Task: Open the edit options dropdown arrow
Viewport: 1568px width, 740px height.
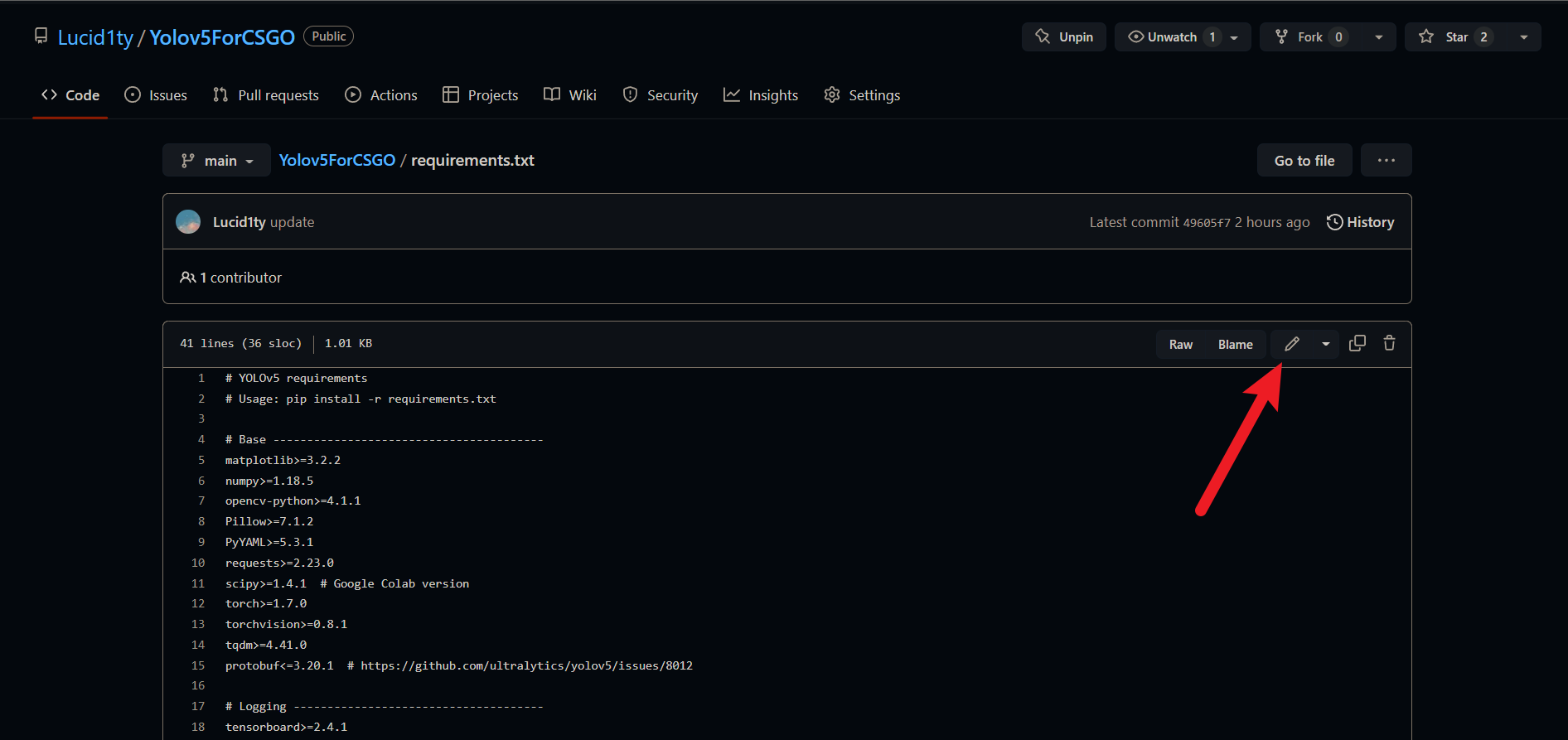Action: click(x=1326, y=344)
